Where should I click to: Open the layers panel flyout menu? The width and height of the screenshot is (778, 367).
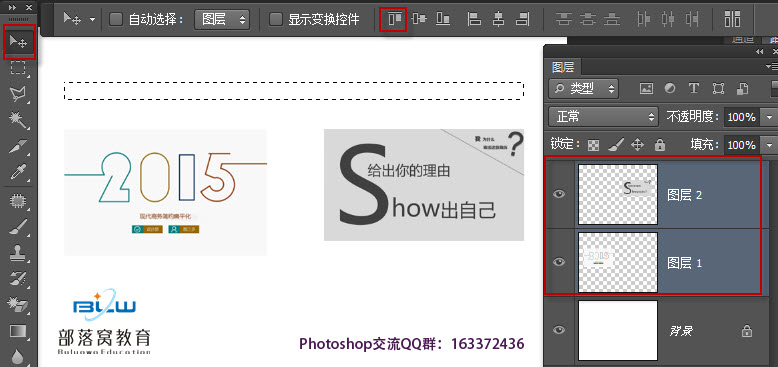(772, 66)
